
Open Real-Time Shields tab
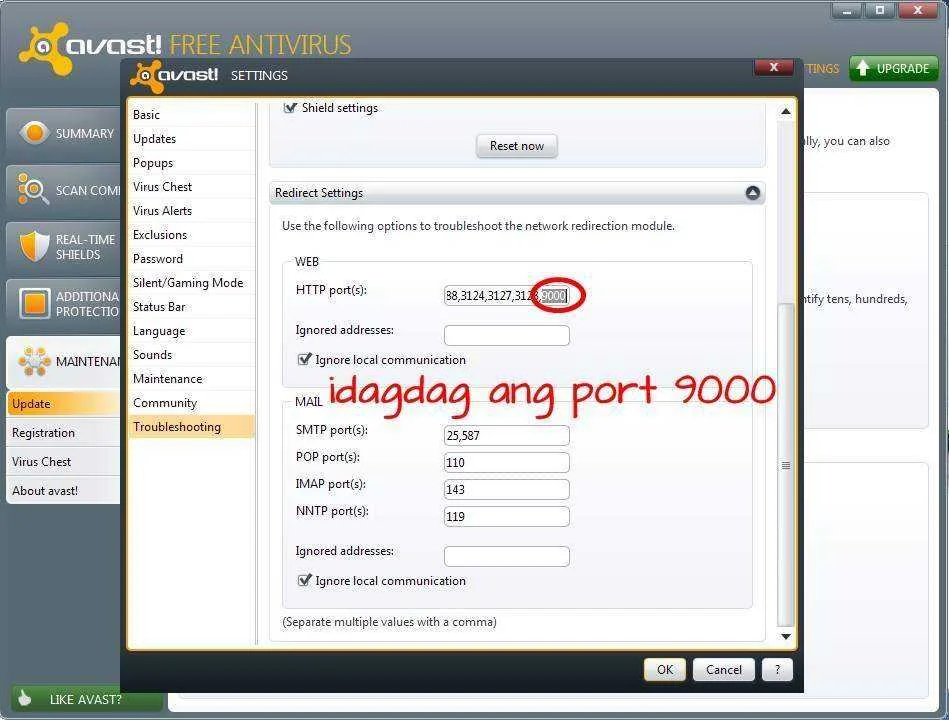click(x=64, y=247)
